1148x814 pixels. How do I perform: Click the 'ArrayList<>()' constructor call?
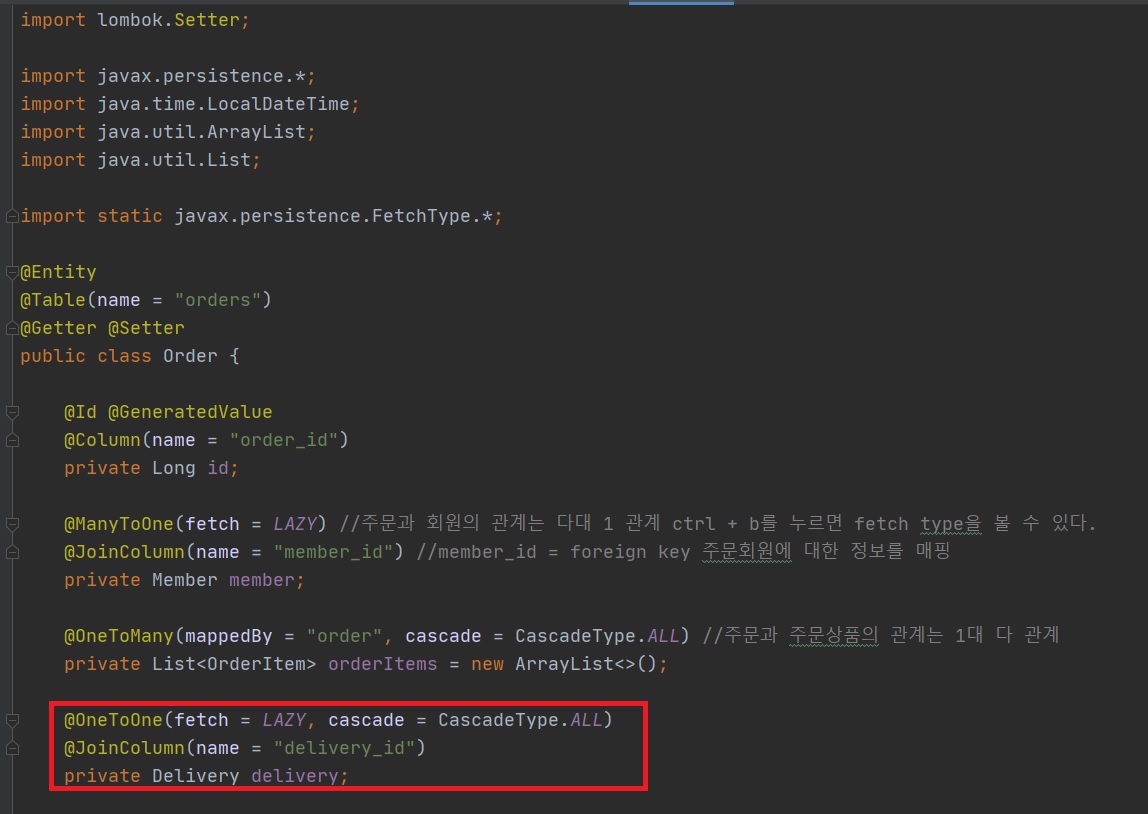coord(586,664)
